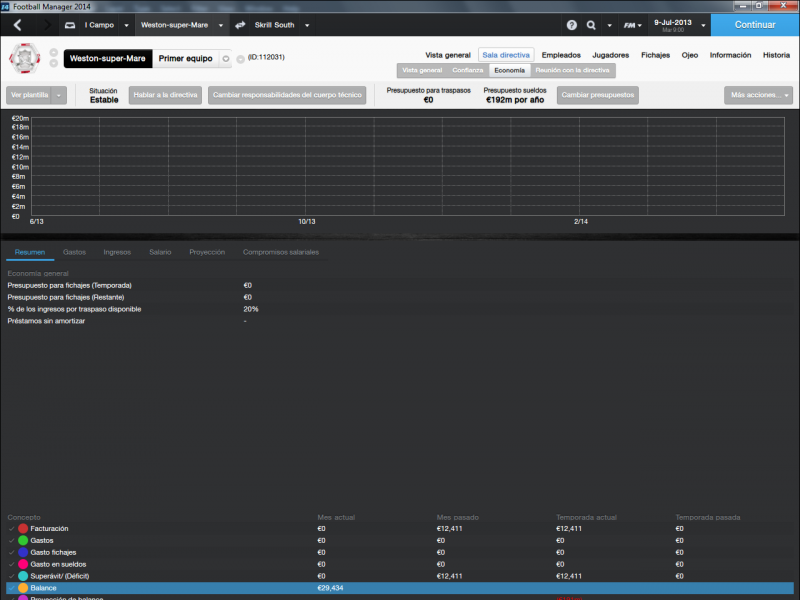Switch to the Ingresos finance tab
Image resolution: width=800 pixels, height=600 pixels.
[x=117, y=253]
